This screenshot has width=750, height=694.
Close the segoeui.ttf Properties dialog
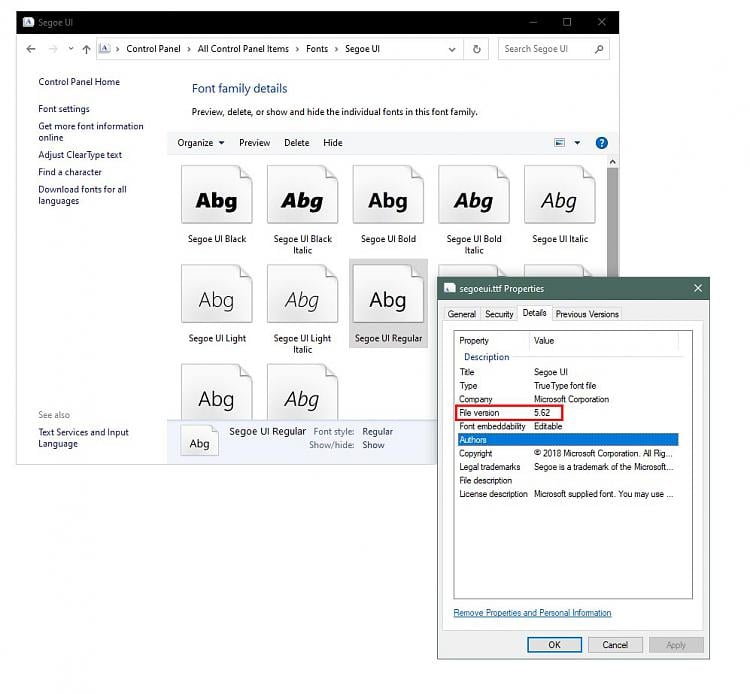pyautogui.click(x=698, y=288)
